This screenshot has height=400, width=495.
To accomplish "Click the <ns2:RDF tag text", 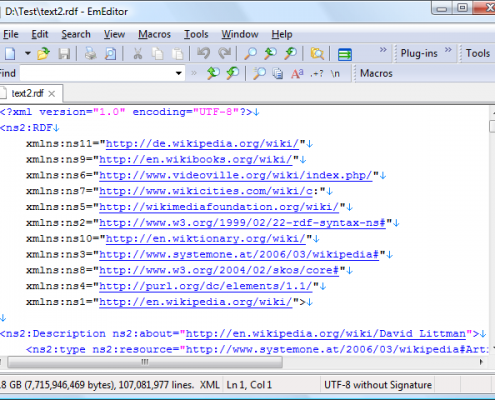I will coord(26,128).
